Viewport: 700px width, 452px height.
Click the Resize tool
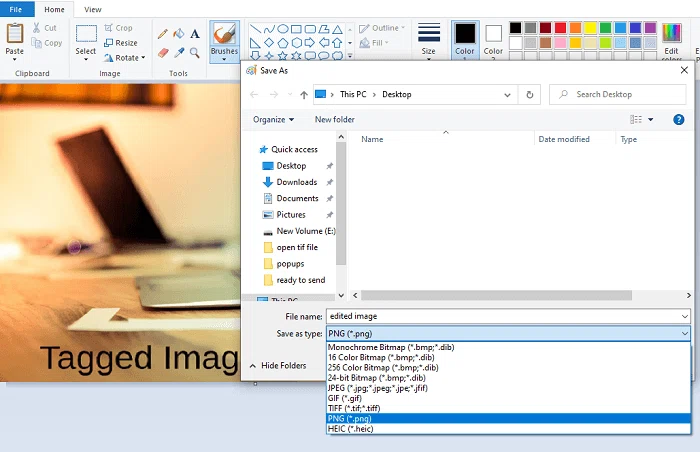pyautogui.click(x=121, y=43)
